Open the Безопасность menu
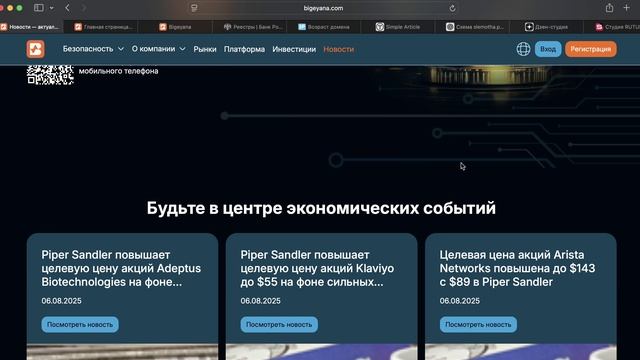 coord(88,49)
